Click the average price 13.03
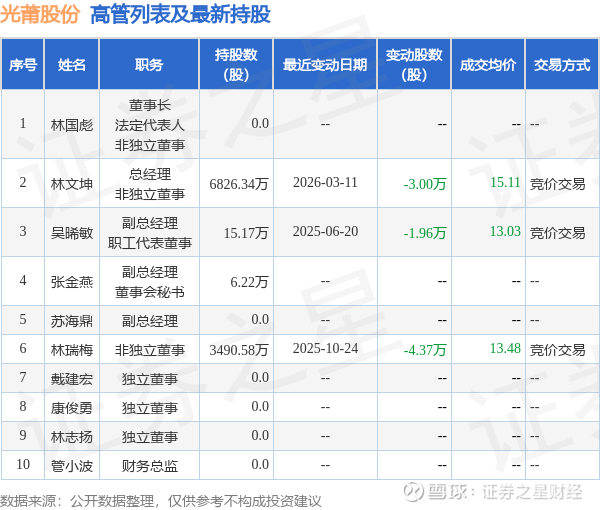 coord(505,231)
